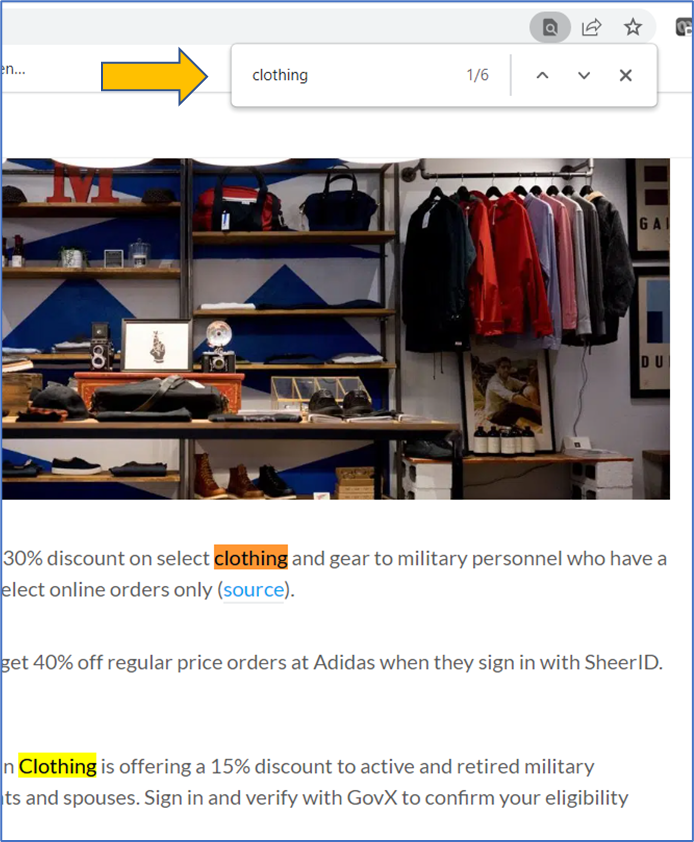Click the "30% discount" text

tap(64, 558)
